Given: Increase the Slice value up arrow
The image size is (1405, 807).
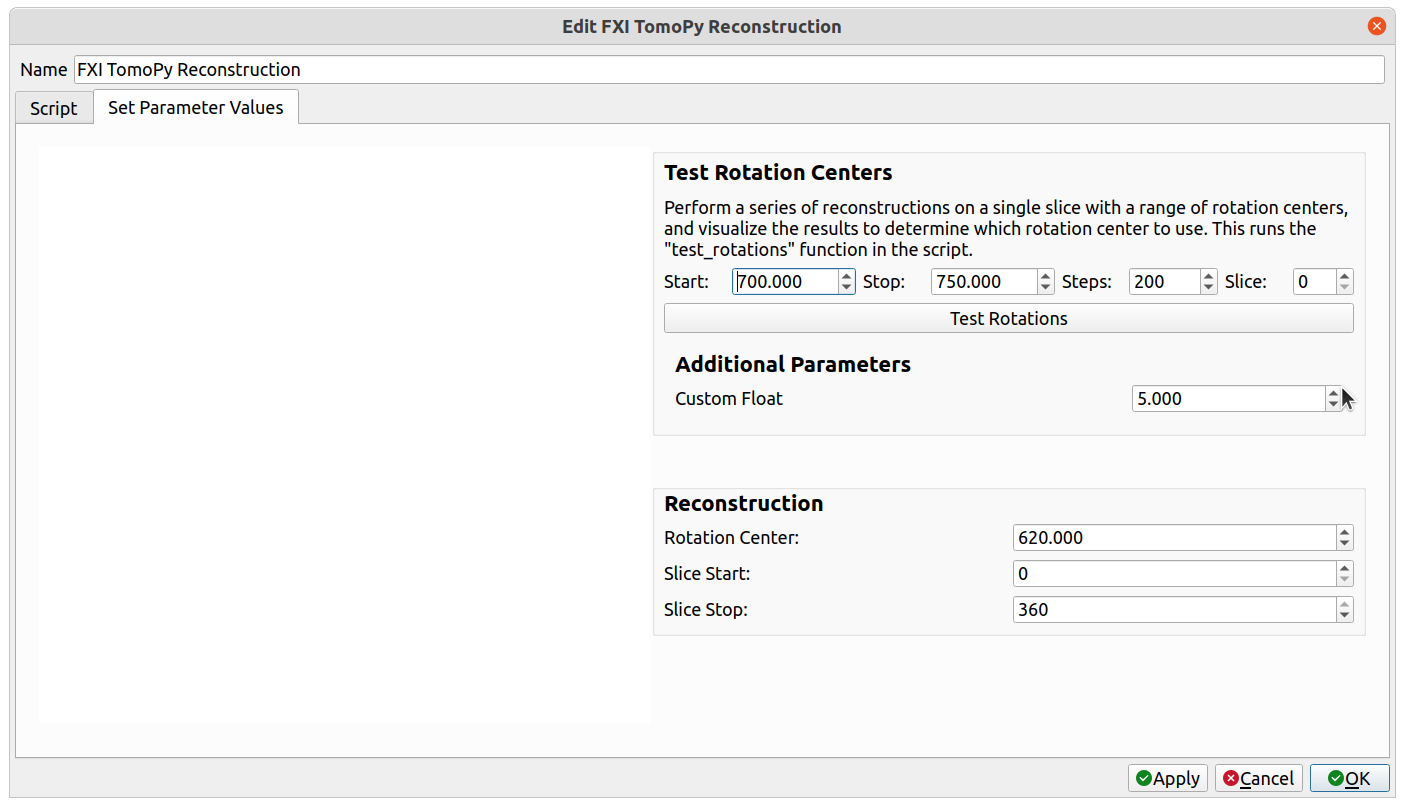Looking at the screenshot, I should click(1345, 276).
